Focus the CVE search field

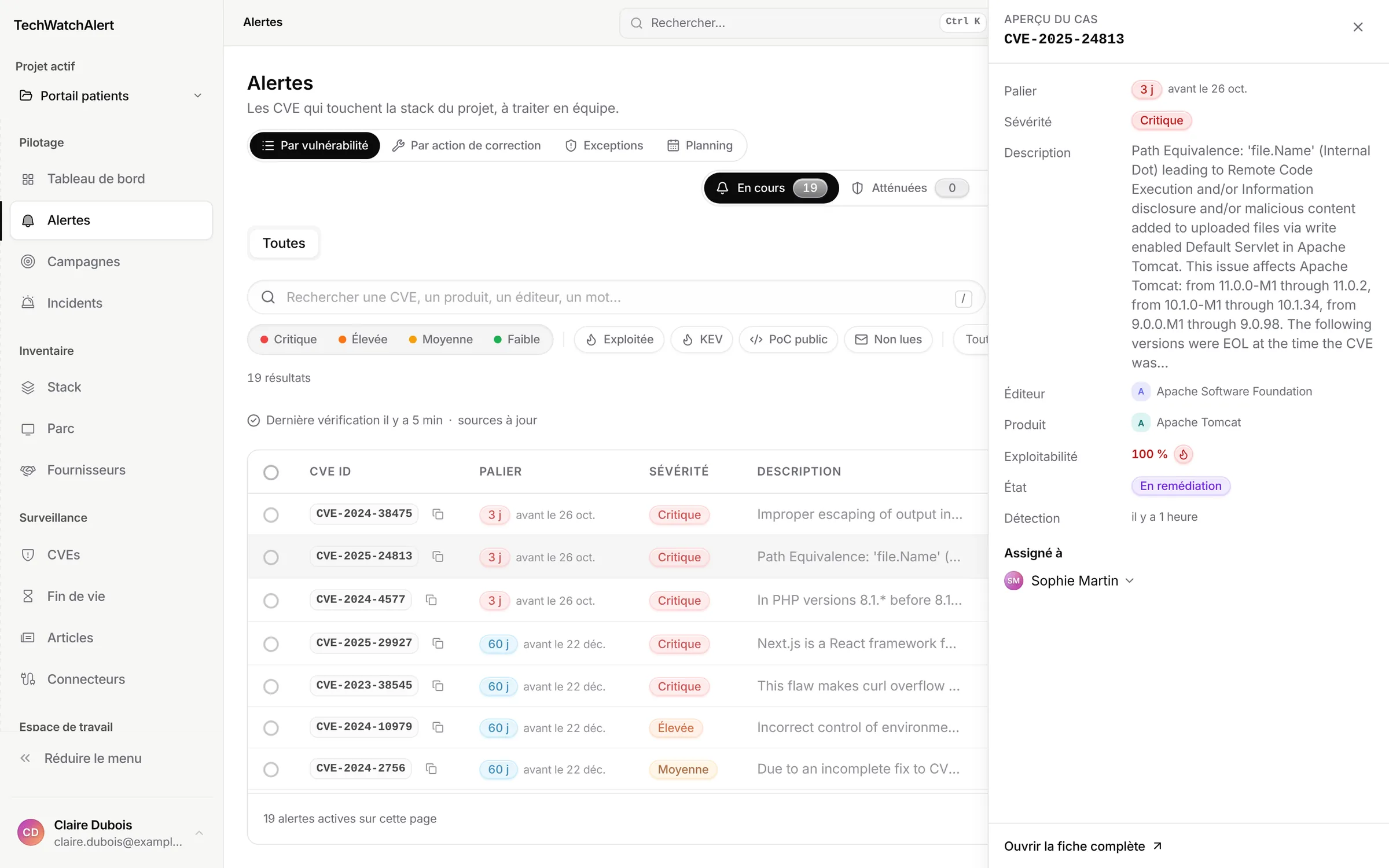point(616,297)
